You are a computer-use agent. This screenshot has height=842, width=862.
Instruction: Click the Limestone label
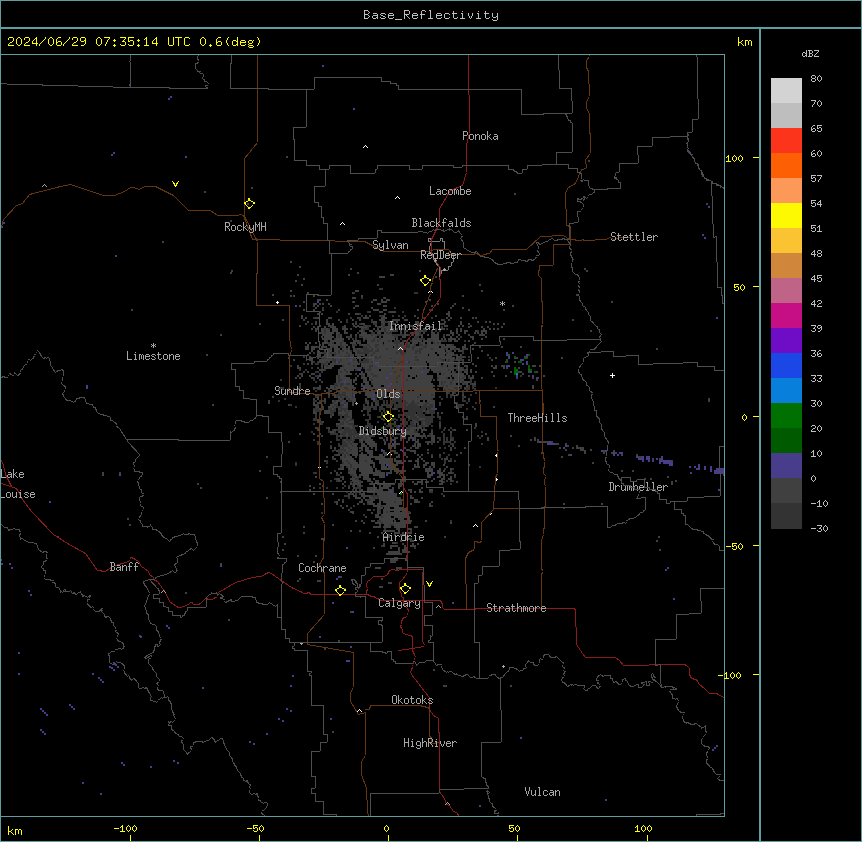pyautogui.click(x=153, y=356)
